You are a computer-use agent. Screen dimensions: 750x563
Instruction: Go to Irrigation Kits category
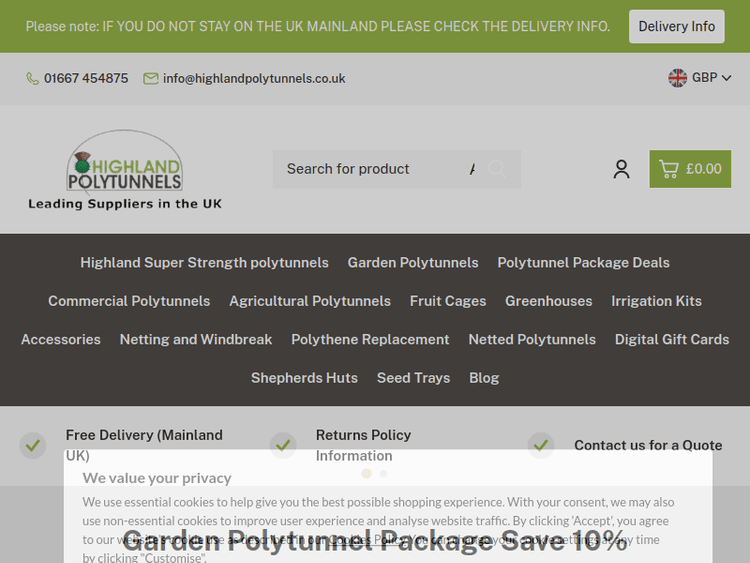[x=656, y=301]
